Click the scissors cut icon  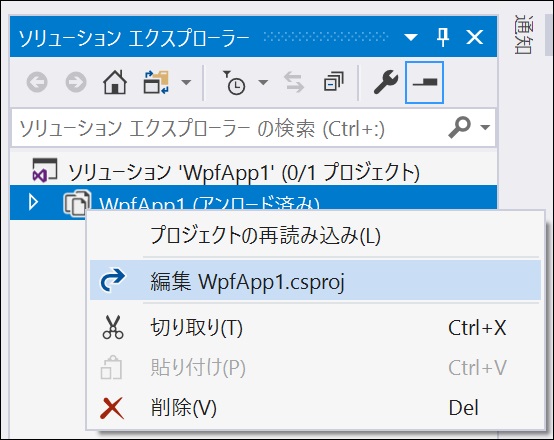click(x=113, y=327)
